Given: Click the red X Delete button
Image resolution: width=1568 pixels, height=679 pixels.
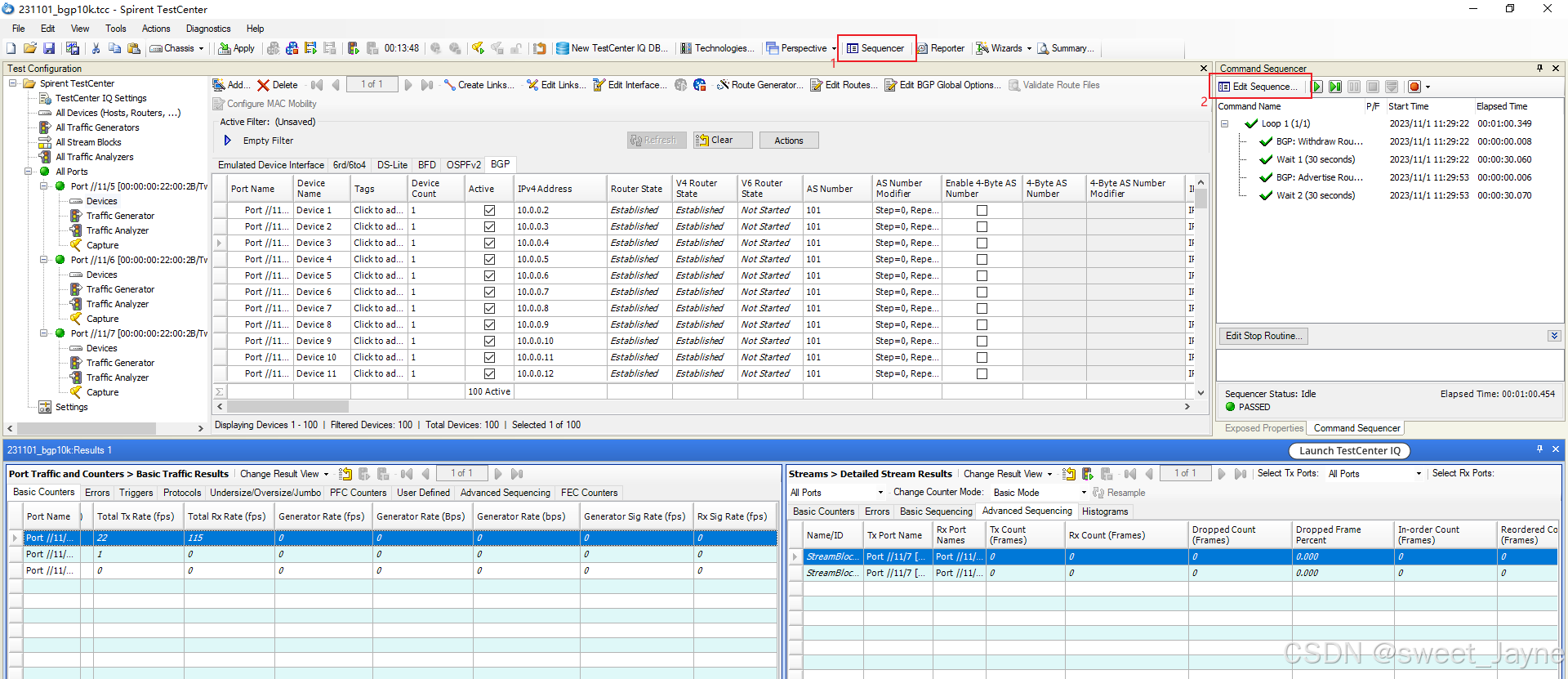Looking at the screenshot, I should pos(278,85).
